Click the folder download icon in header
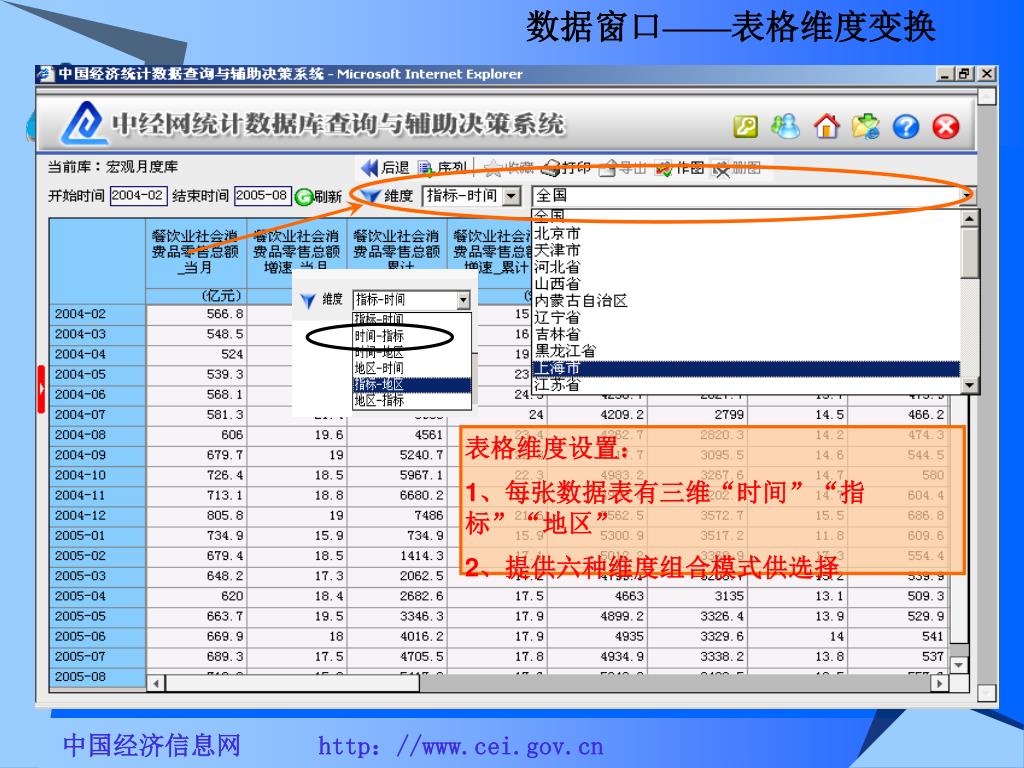 coord(866,126)
